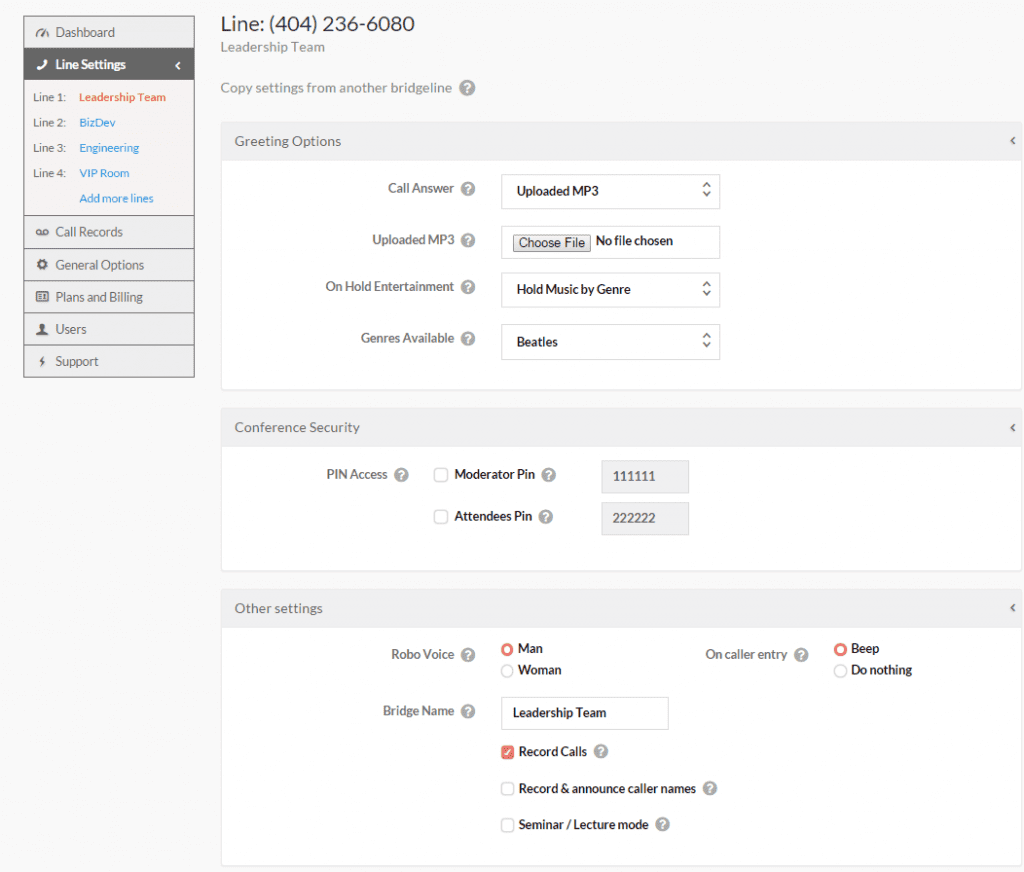This screenshot has width=1024, height=872.
Task: Open the Genres Available dropdown
Action: coord(611,342)
